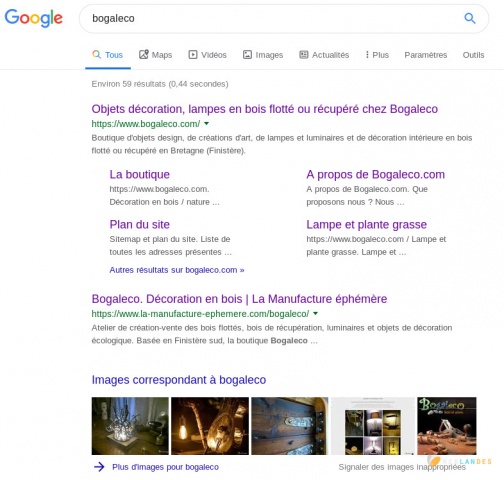Click the blue search magnifier icon

470,18
